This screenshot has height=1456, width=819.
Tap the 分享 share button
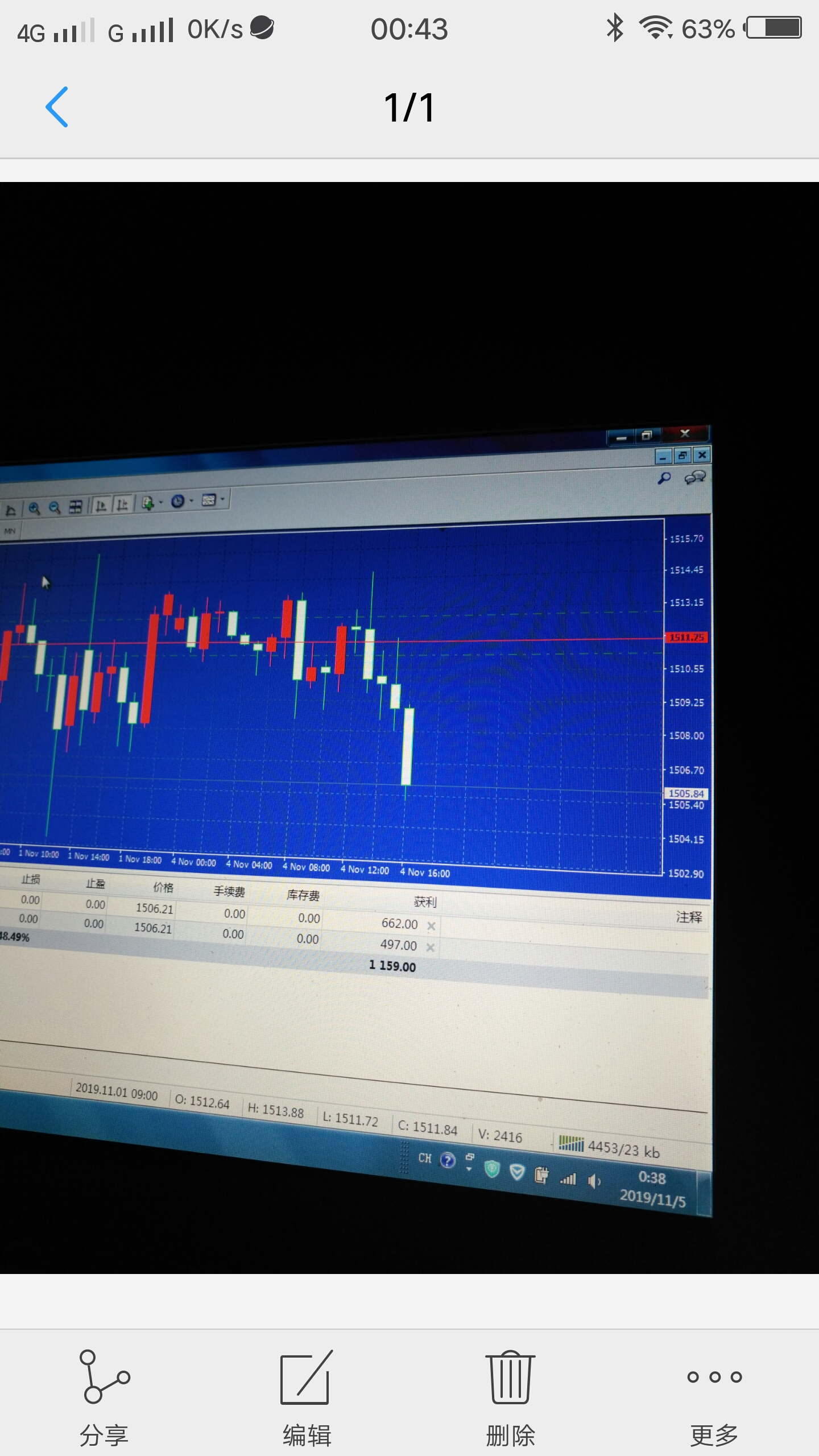click(105, 1398)
